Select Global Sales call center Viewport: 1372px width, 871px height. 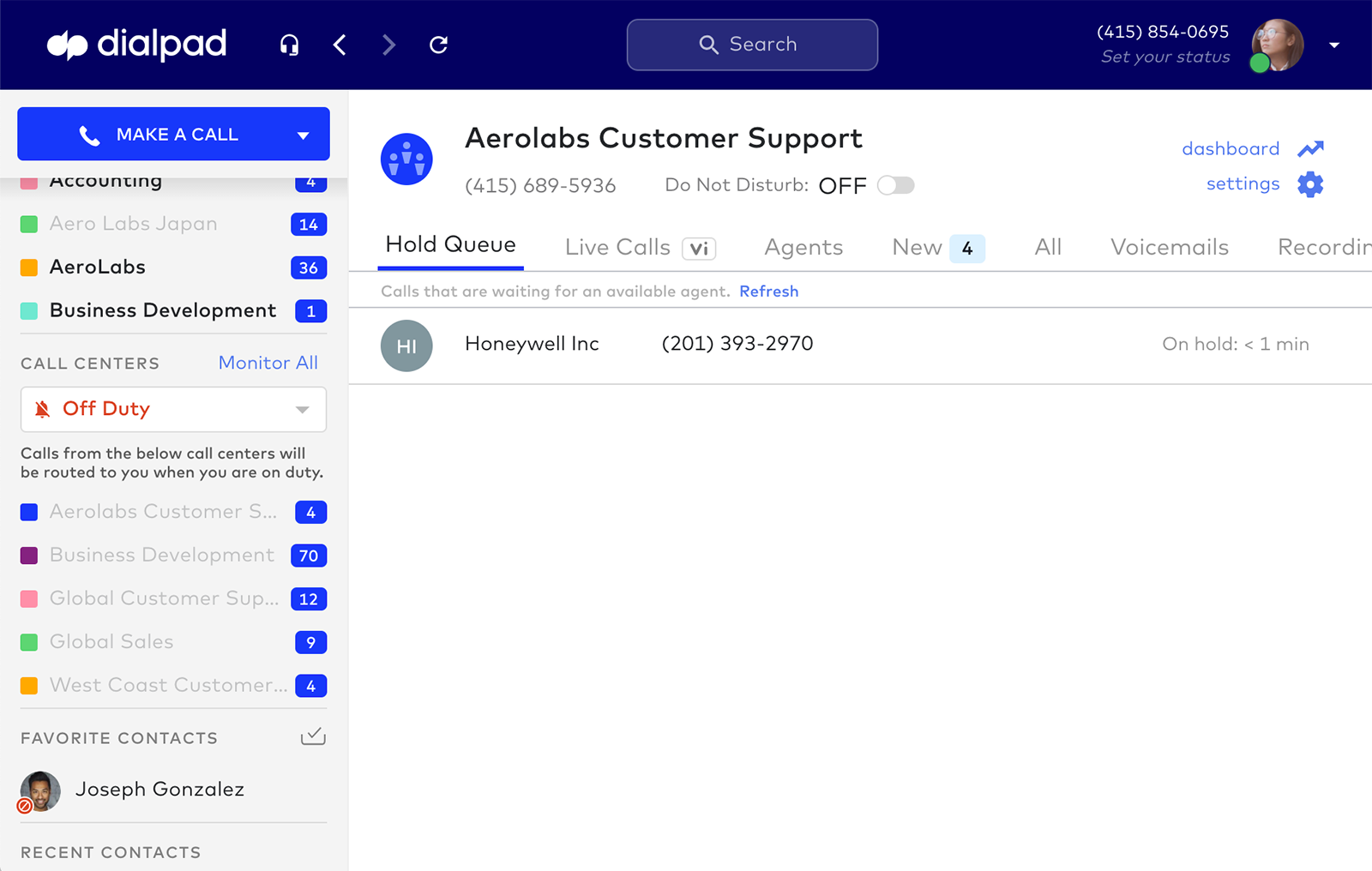click(173, 642)
